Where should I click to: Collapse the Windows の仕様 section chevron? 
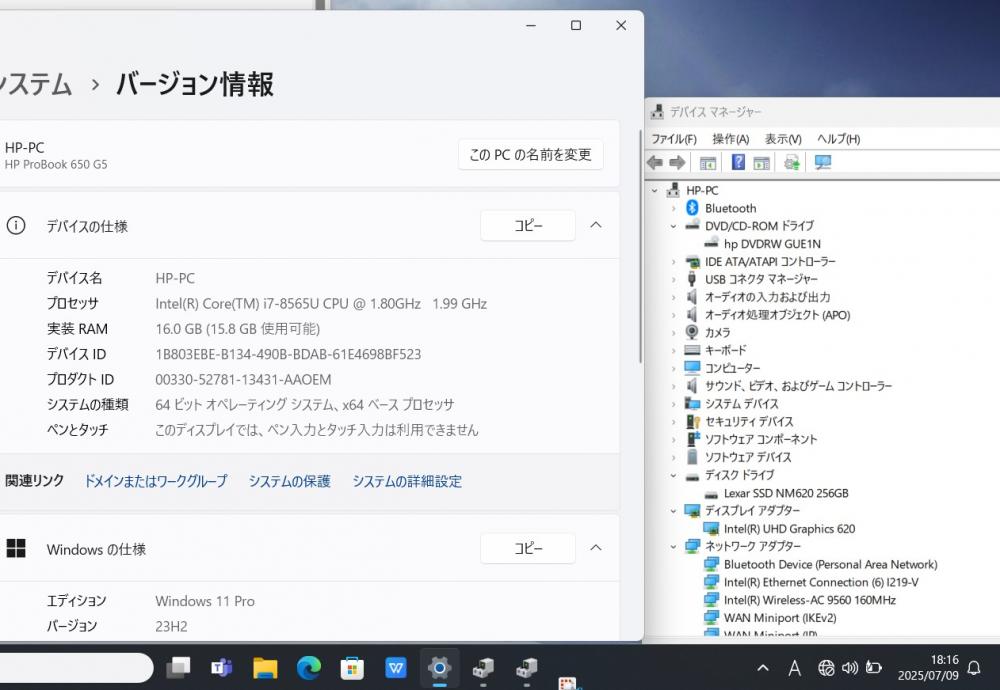[x=596, y=548]
